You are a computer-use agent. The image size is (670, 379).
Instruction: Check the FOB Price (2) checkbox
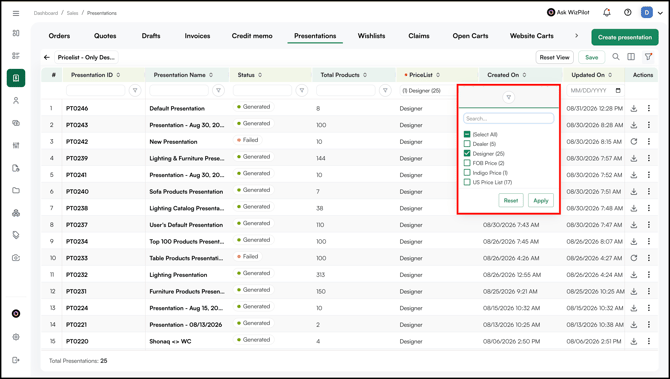467,163
